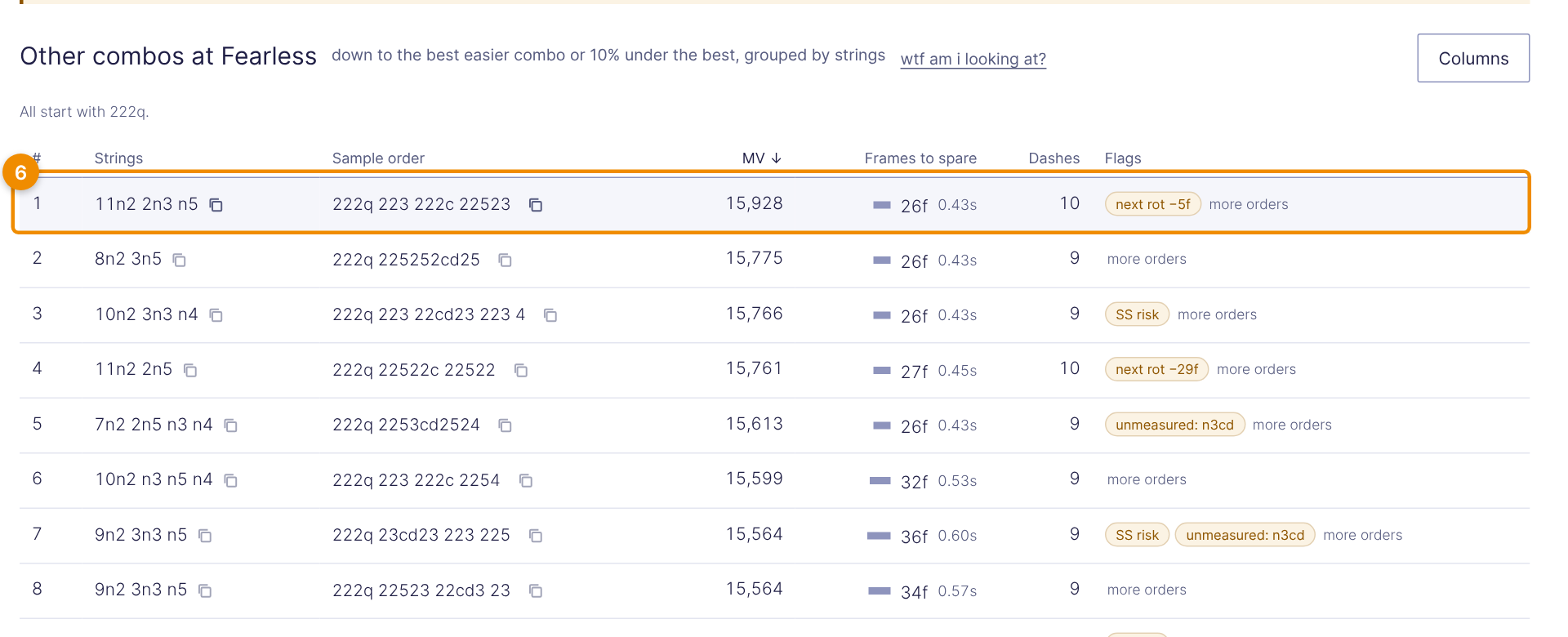
Task: Click the SS risk flag in row 3
Action: (1137, 314)
